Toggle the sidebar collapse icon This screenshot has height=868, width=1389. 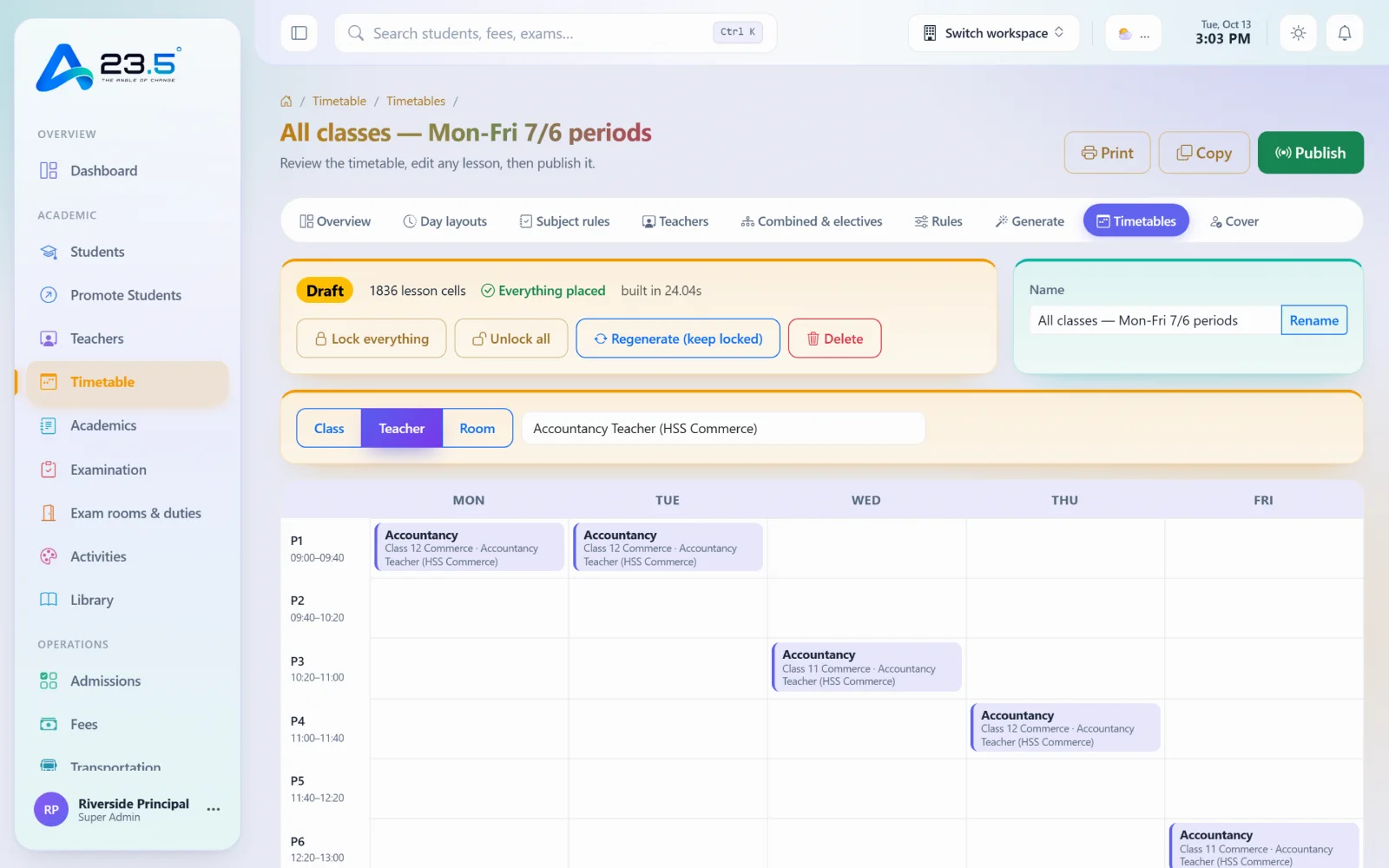(299, 33)
